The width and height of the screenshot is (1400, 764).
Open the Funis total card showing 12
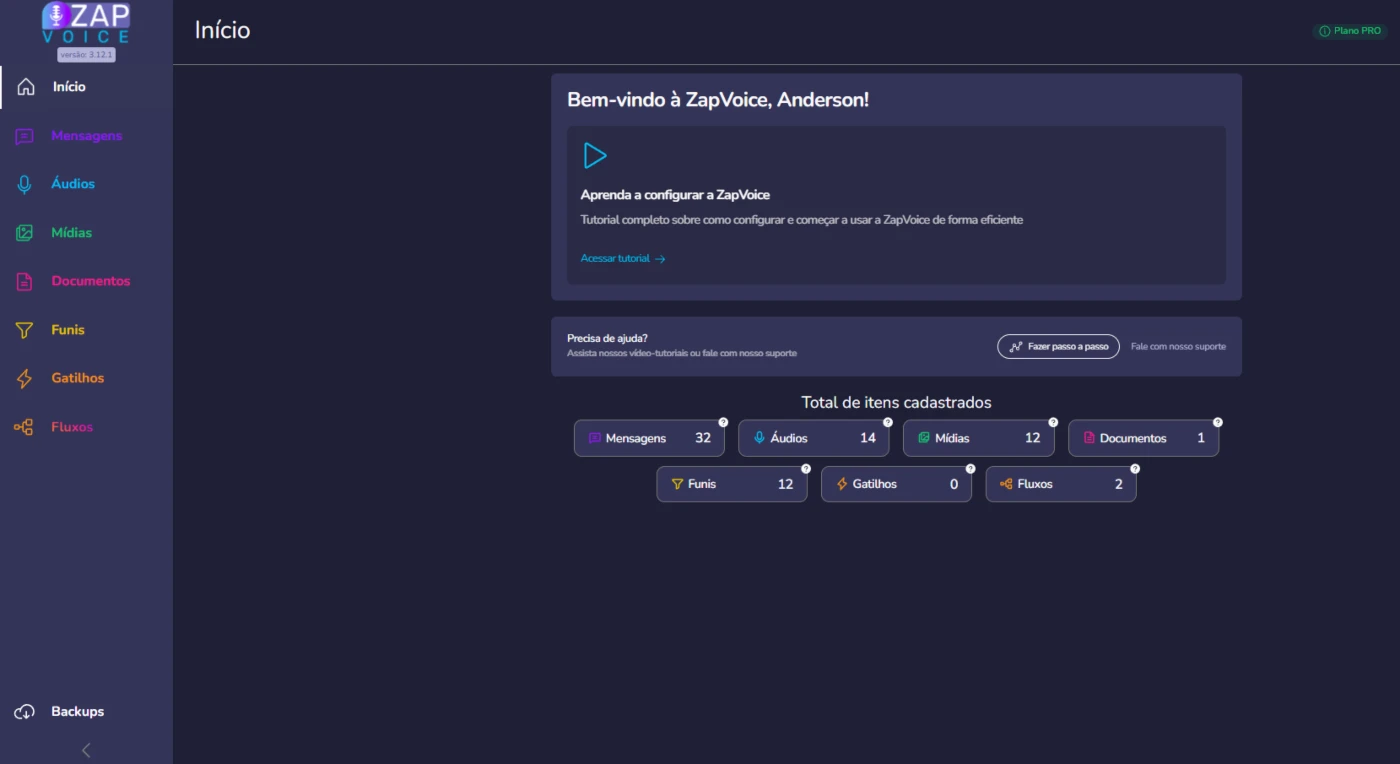(732, 484)
